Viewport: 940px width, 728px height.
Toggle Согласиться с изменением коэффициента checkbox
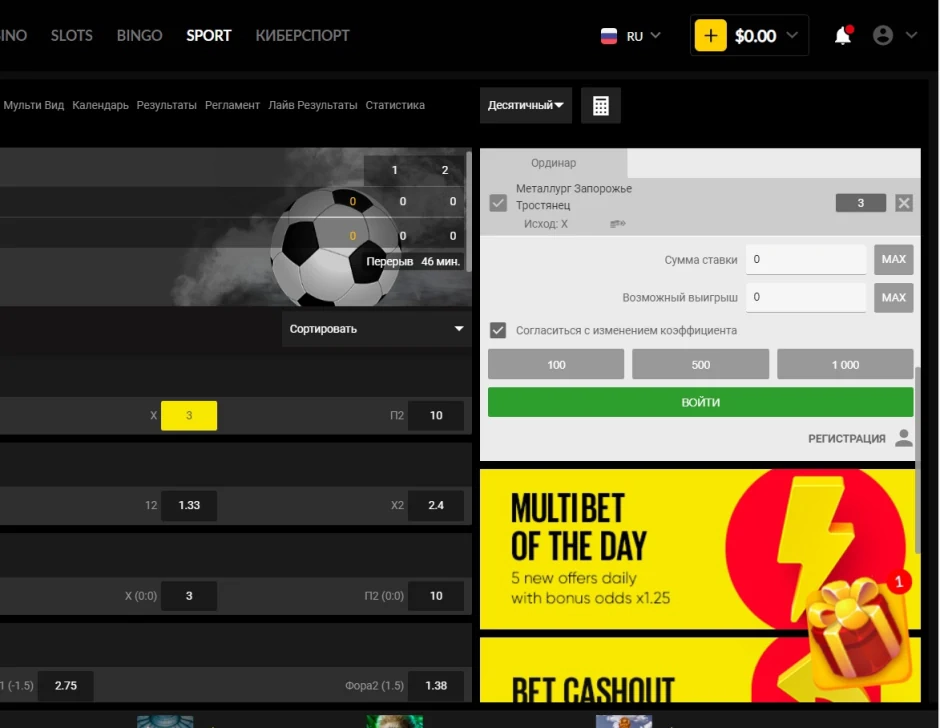pyautogui.click(x=498, y=330)
